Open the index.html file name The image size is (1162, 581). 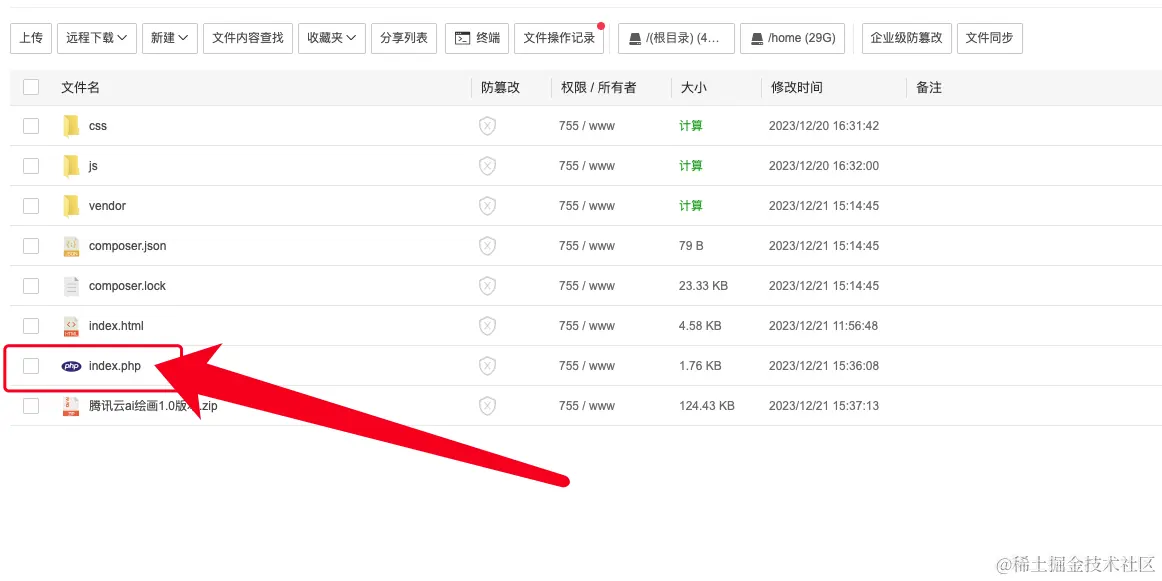click(116, 326)
